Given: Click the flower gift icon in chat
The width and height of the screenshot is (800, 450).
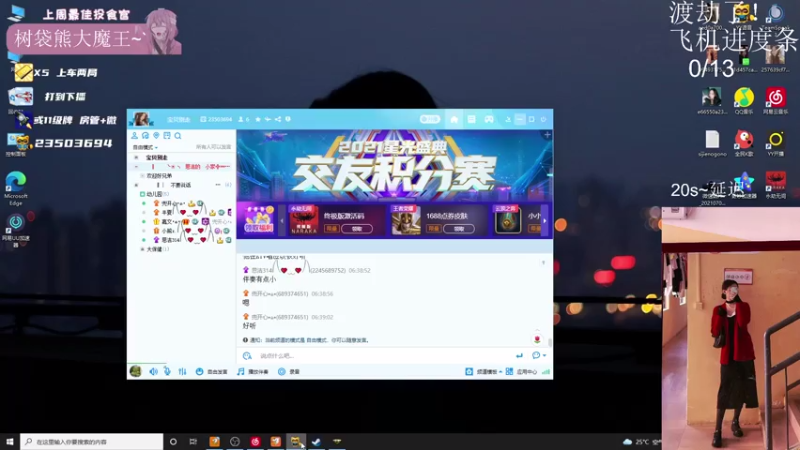Looking at the screenshot, I should click(x=537, y=339).
